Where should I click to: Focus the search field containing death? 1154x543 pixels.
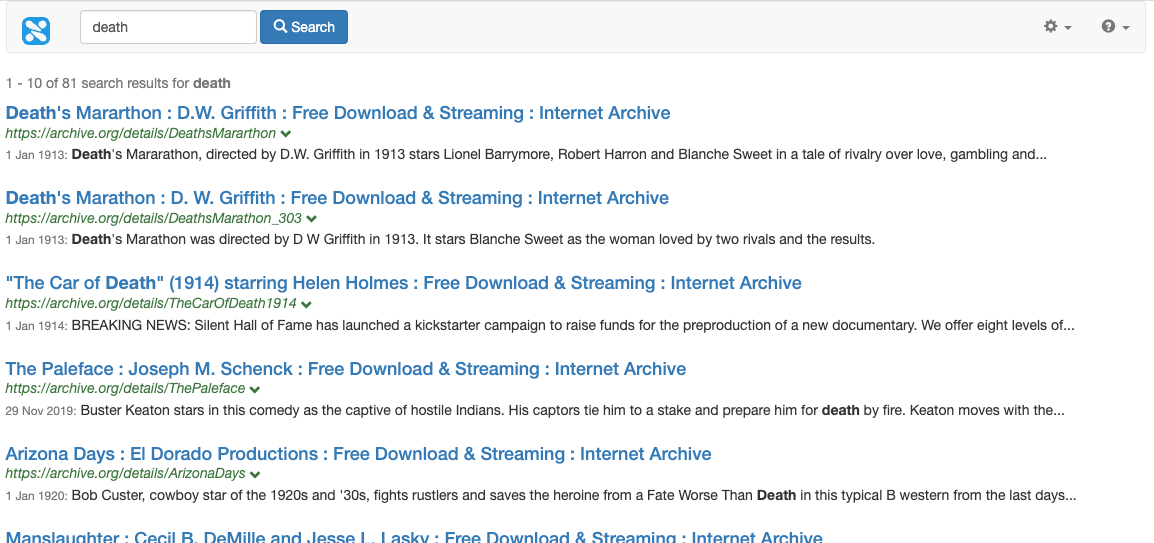(168, 27)
